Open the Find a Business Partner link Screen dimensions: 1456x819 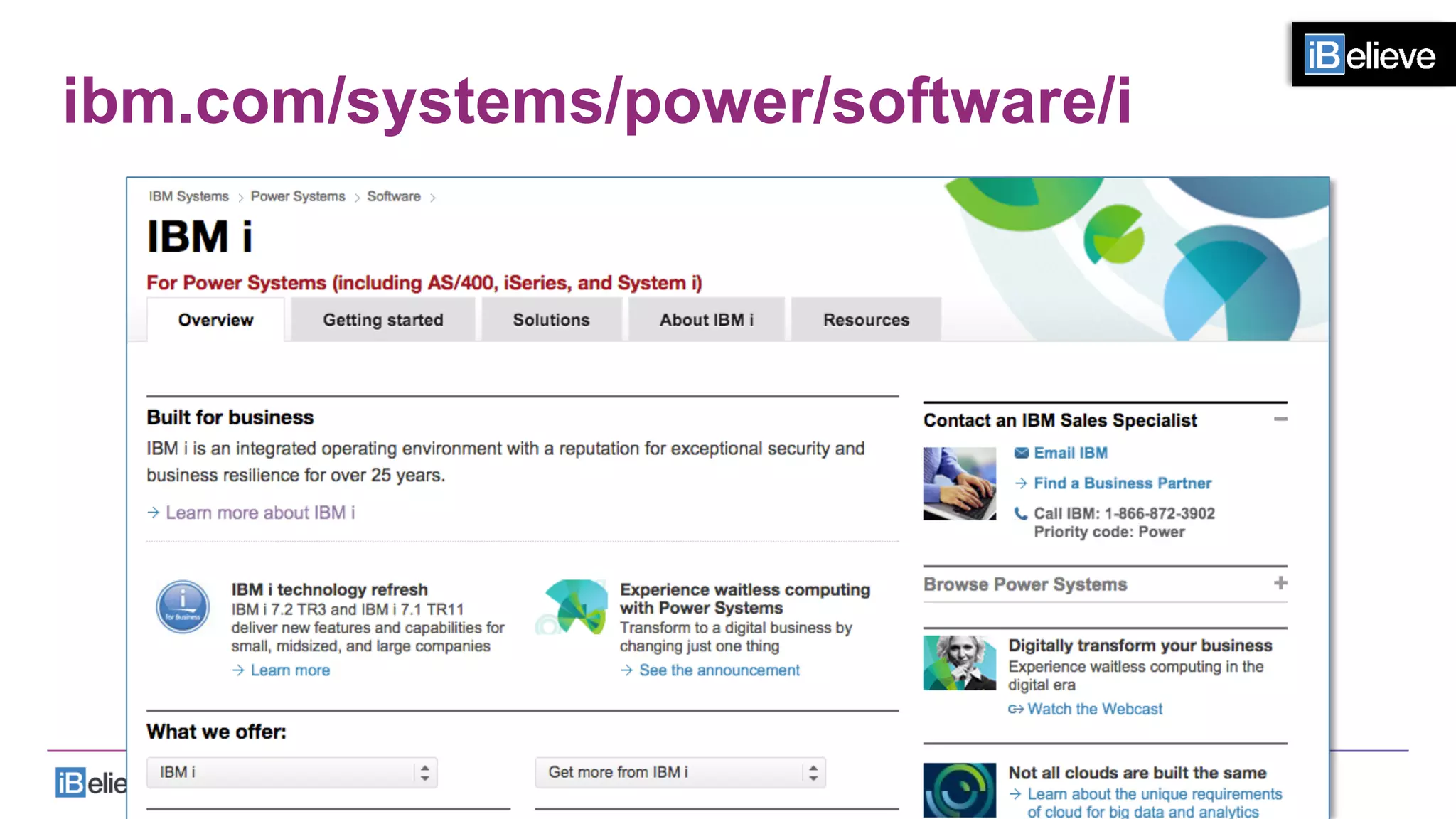coord(1123,483)
